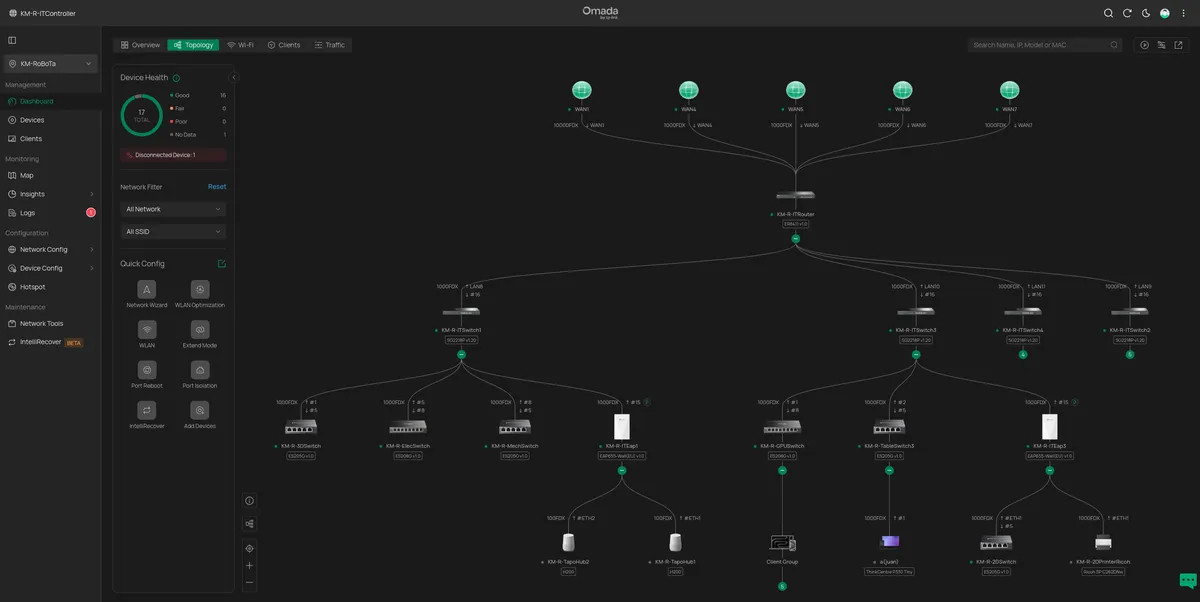Click the WAN1 globe icon
The image size is (1200, 602).
coord(581,91)
